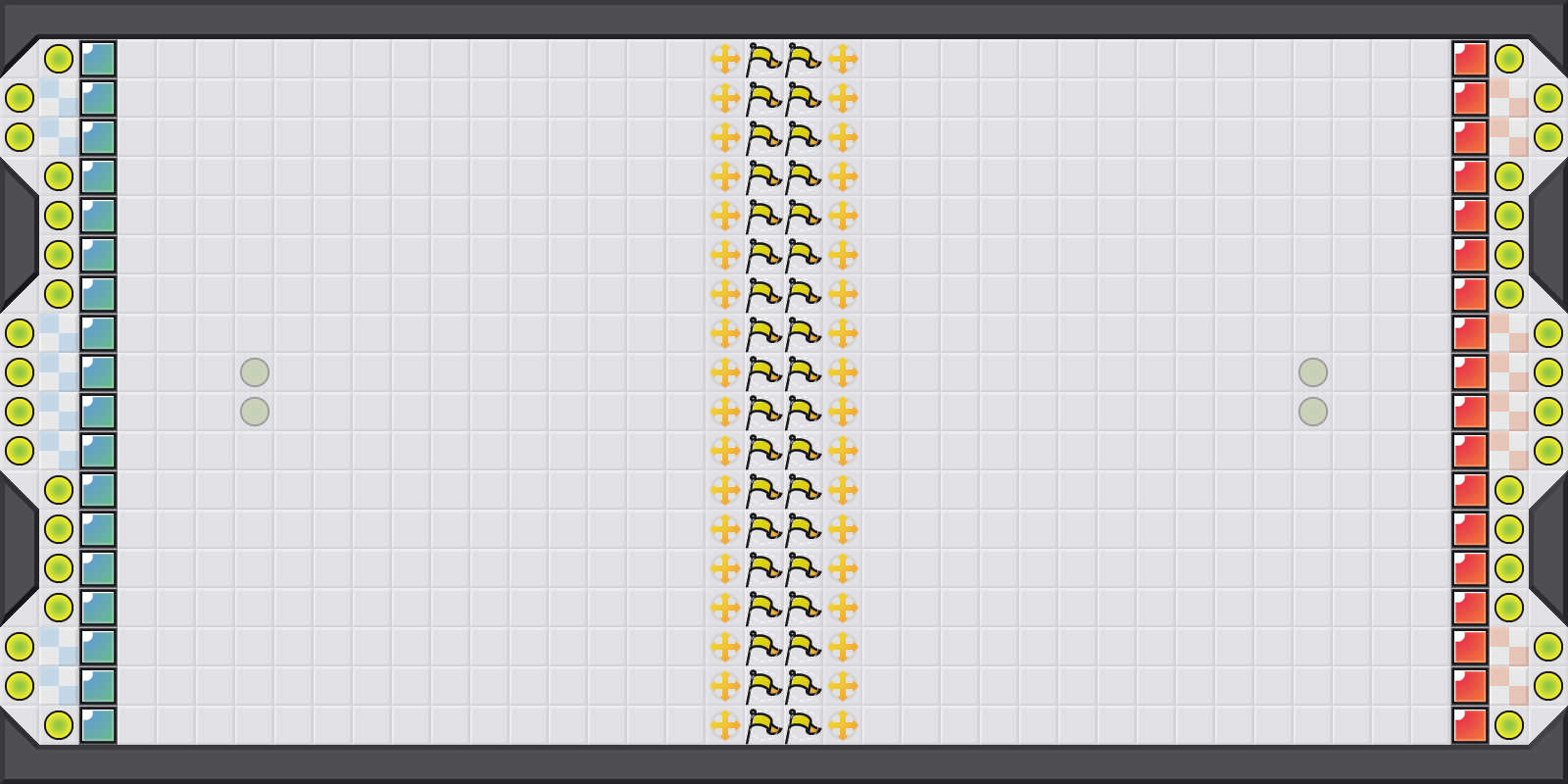
Task: Click the right yellow flag in the bottom row
Action: [803, 725]
